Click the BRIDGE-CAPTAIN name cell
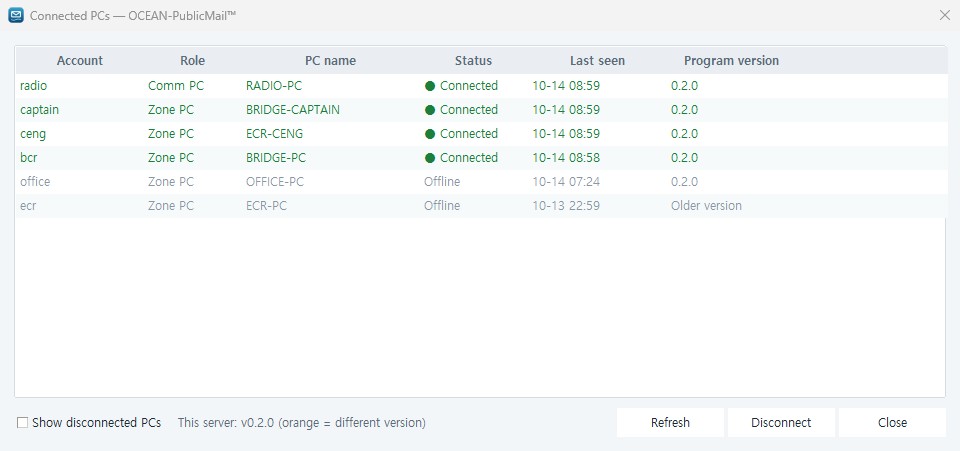Screen dimensions: 960x451 click(x=293, y=110)
